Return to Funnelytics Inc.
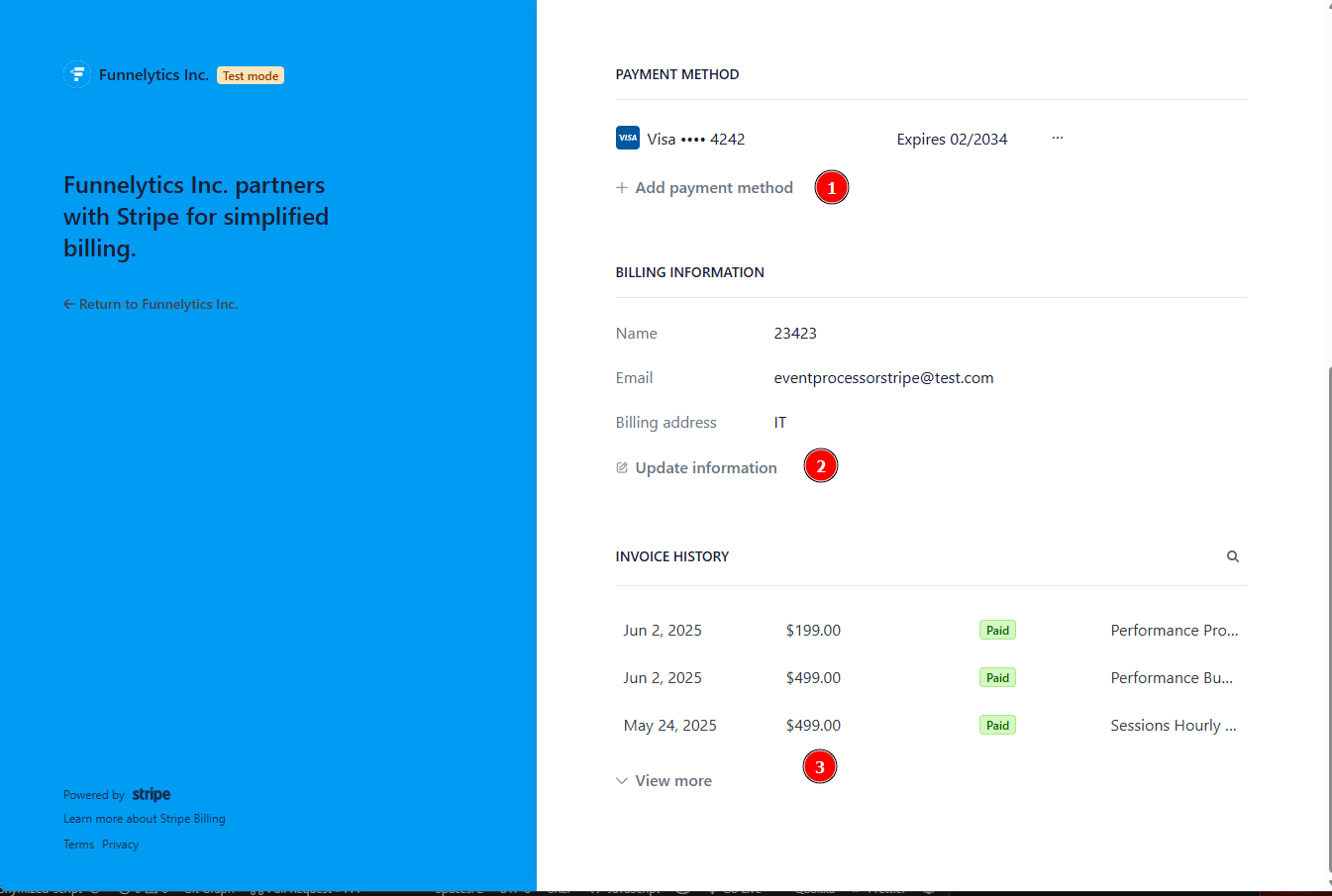Screen dimensions: 1332x896 151,304
